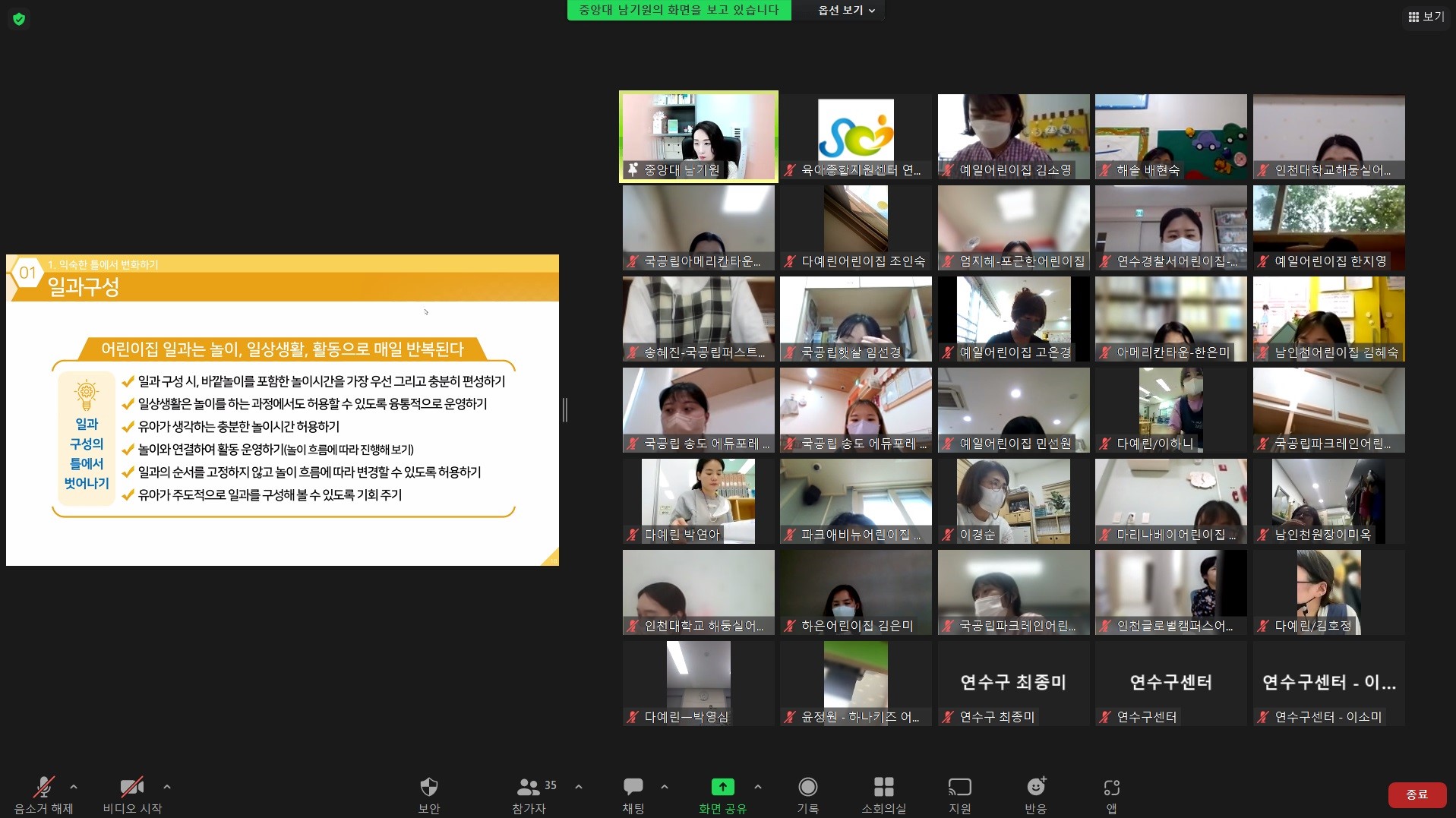Select 다예린 박연아 tile
The image size is (1456, 818).
tap(699, 501)
